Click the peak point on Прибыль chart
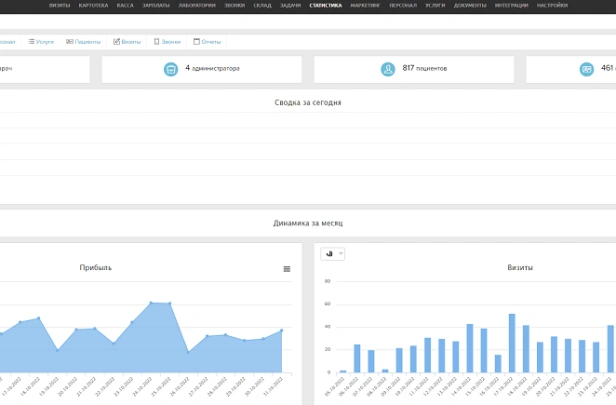 [x=151, y=302]
